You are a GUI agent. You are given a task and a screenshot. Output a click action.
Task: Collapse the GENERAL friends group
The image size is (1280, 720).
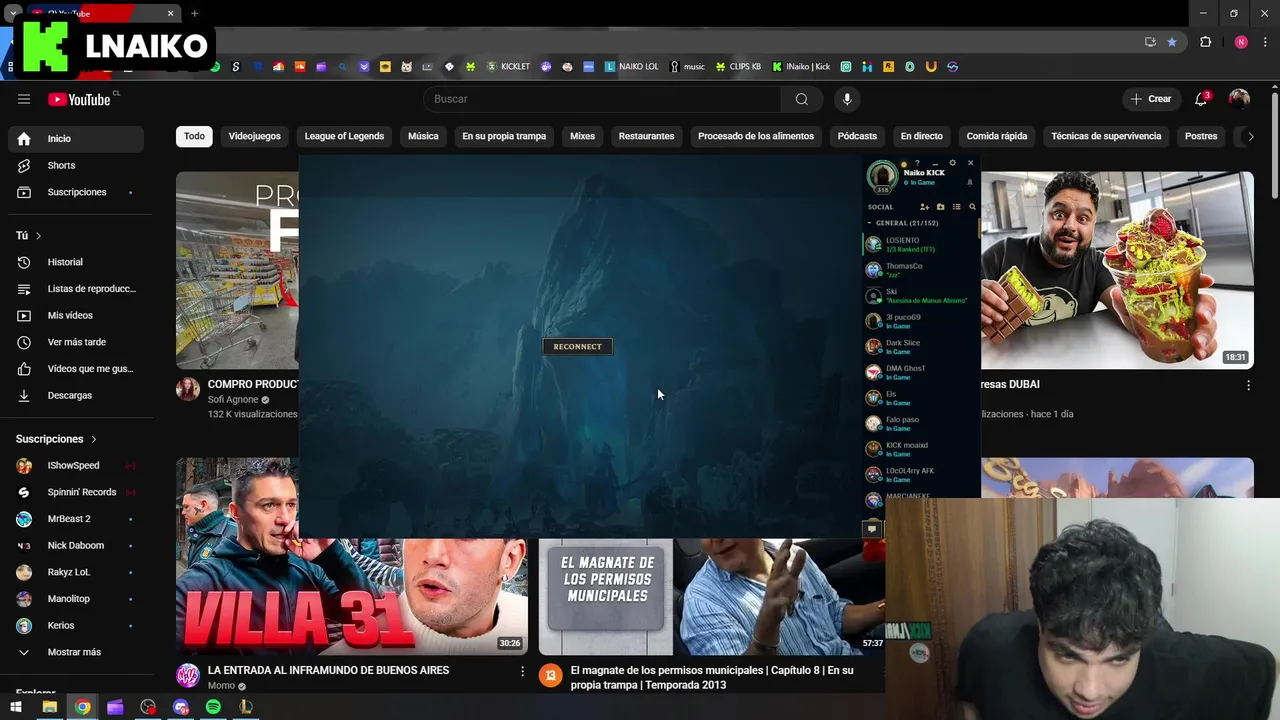click(x=870, y=223)
